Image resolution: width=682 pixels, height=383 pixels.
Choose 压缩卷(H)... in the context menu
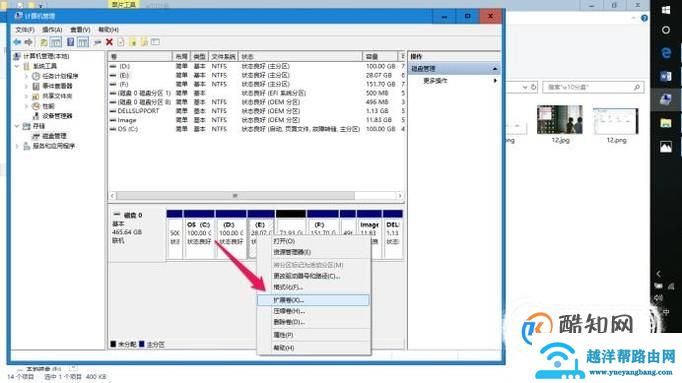coord(313,311)
